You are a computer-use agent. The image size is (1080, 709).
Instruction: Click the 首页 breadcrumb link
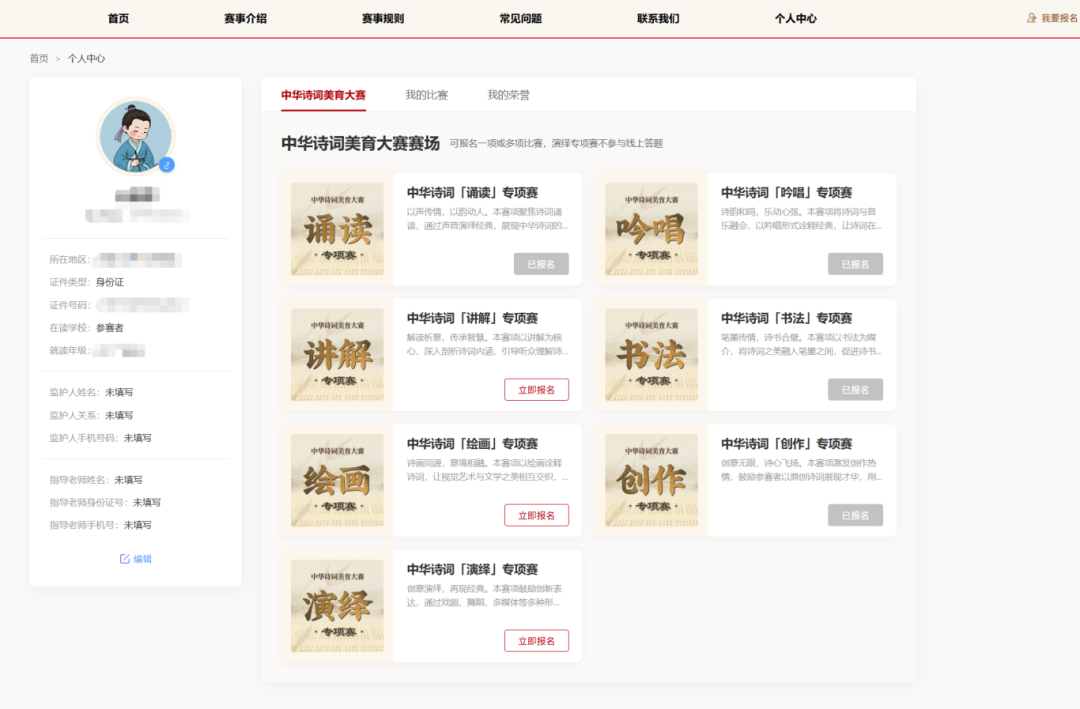click(x=39, y=59)
